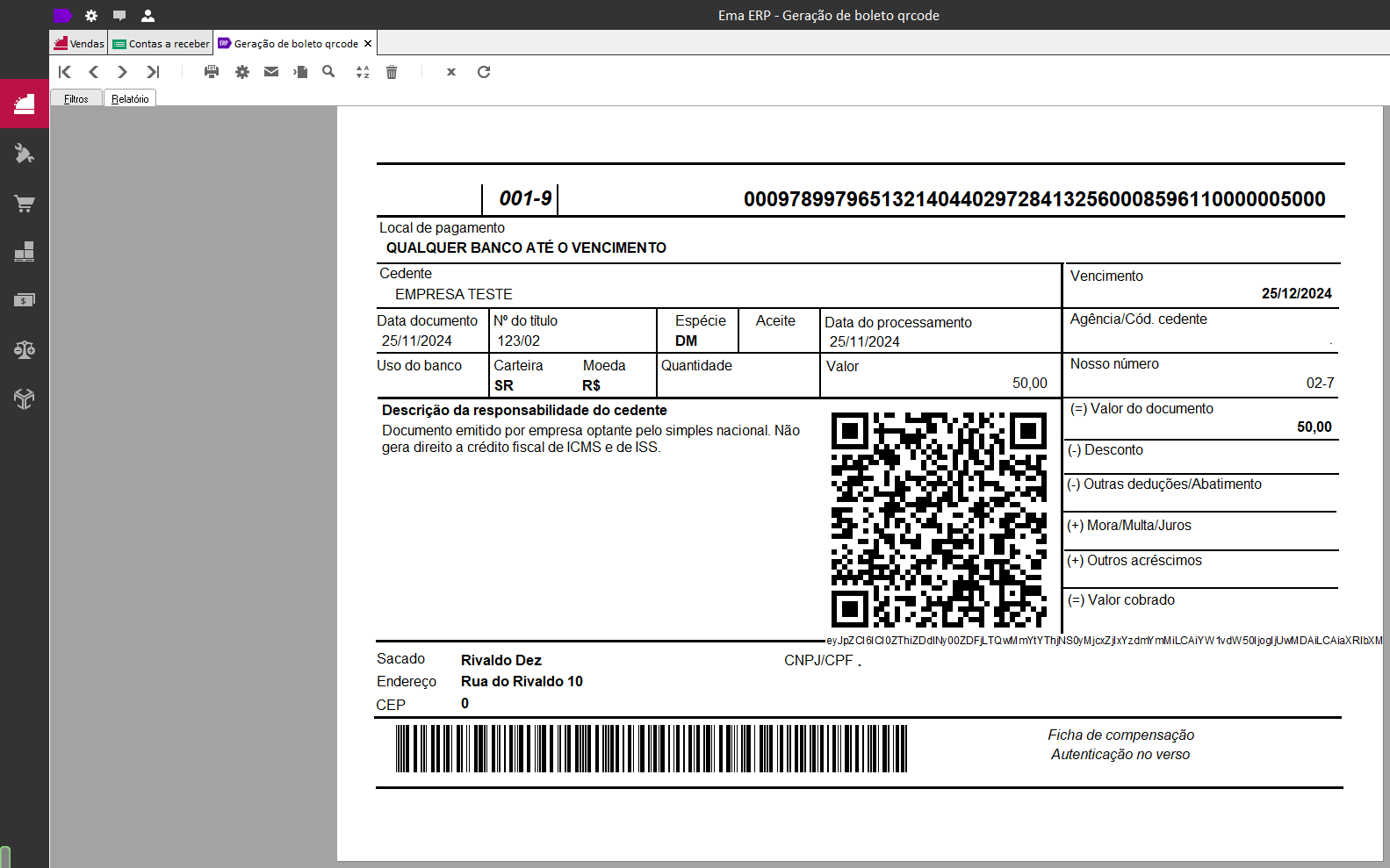Viewport: 1390px width, 868px height.
Task: Click the Descrição da responsabilidade do cedente heading
Action: click(524, 410)
